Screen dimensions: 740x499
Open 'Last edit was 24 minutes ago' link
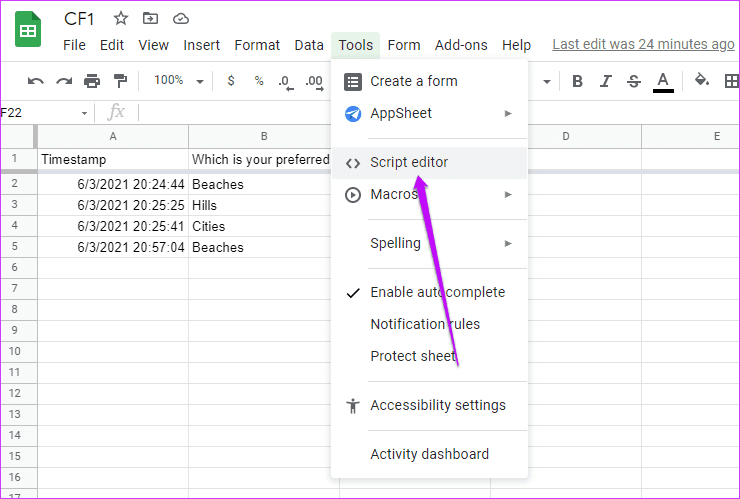pyautogui.click(x=643, y=45)
